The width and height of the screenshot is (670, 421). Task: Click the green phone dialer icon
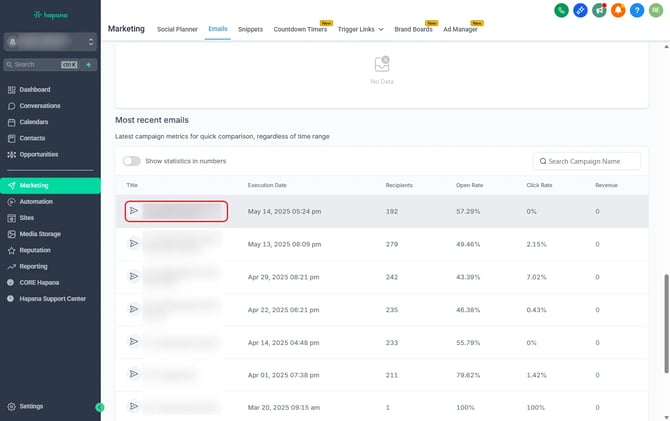pos(562,10)
